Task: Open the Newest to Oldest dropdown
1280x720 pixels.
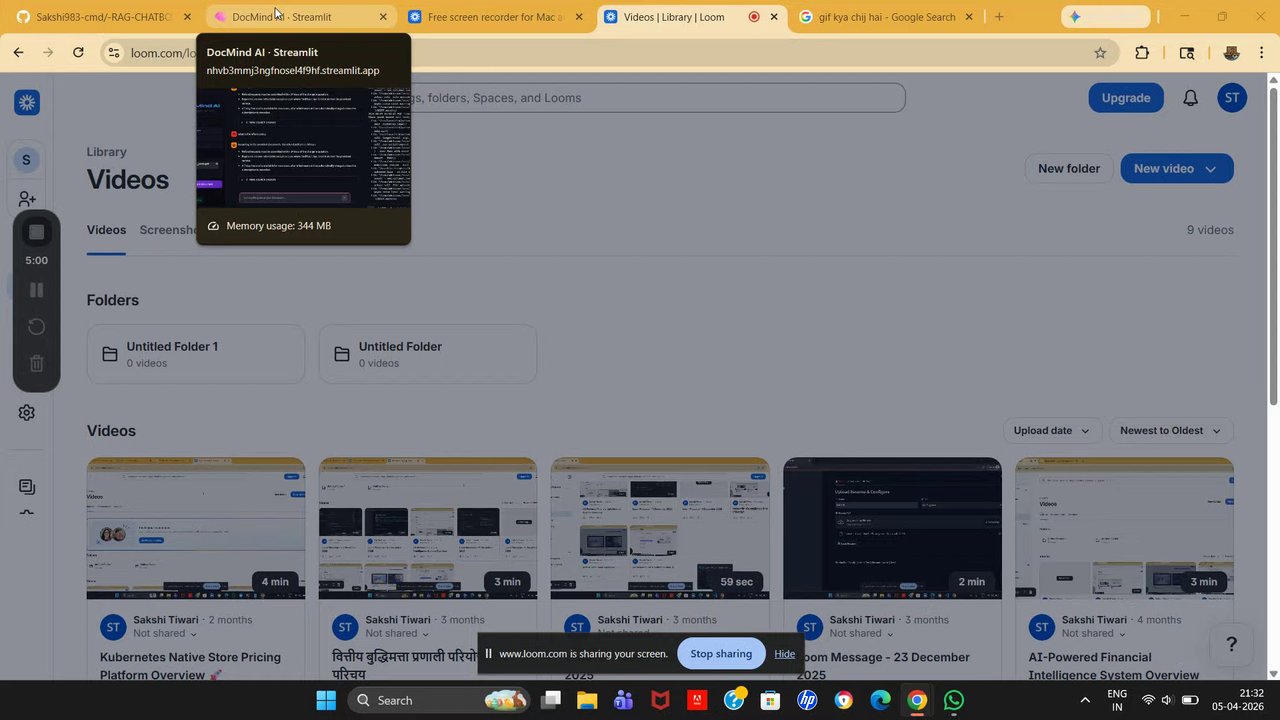Action: (x=1171, y=431)
